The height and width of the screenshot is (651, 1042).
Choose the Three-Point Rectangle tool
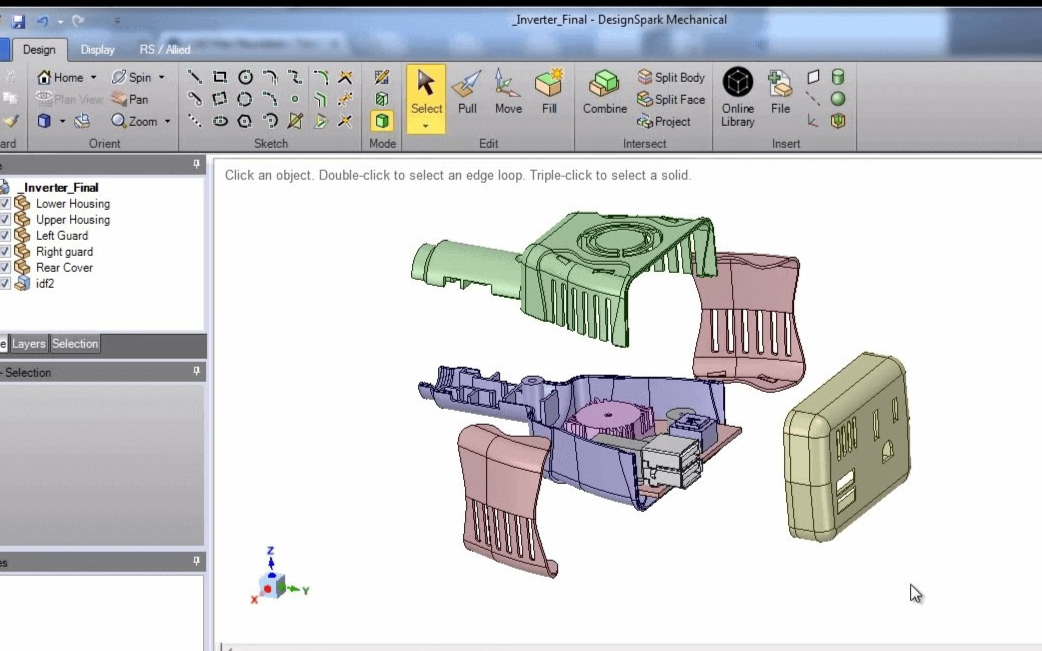(219, 99)
